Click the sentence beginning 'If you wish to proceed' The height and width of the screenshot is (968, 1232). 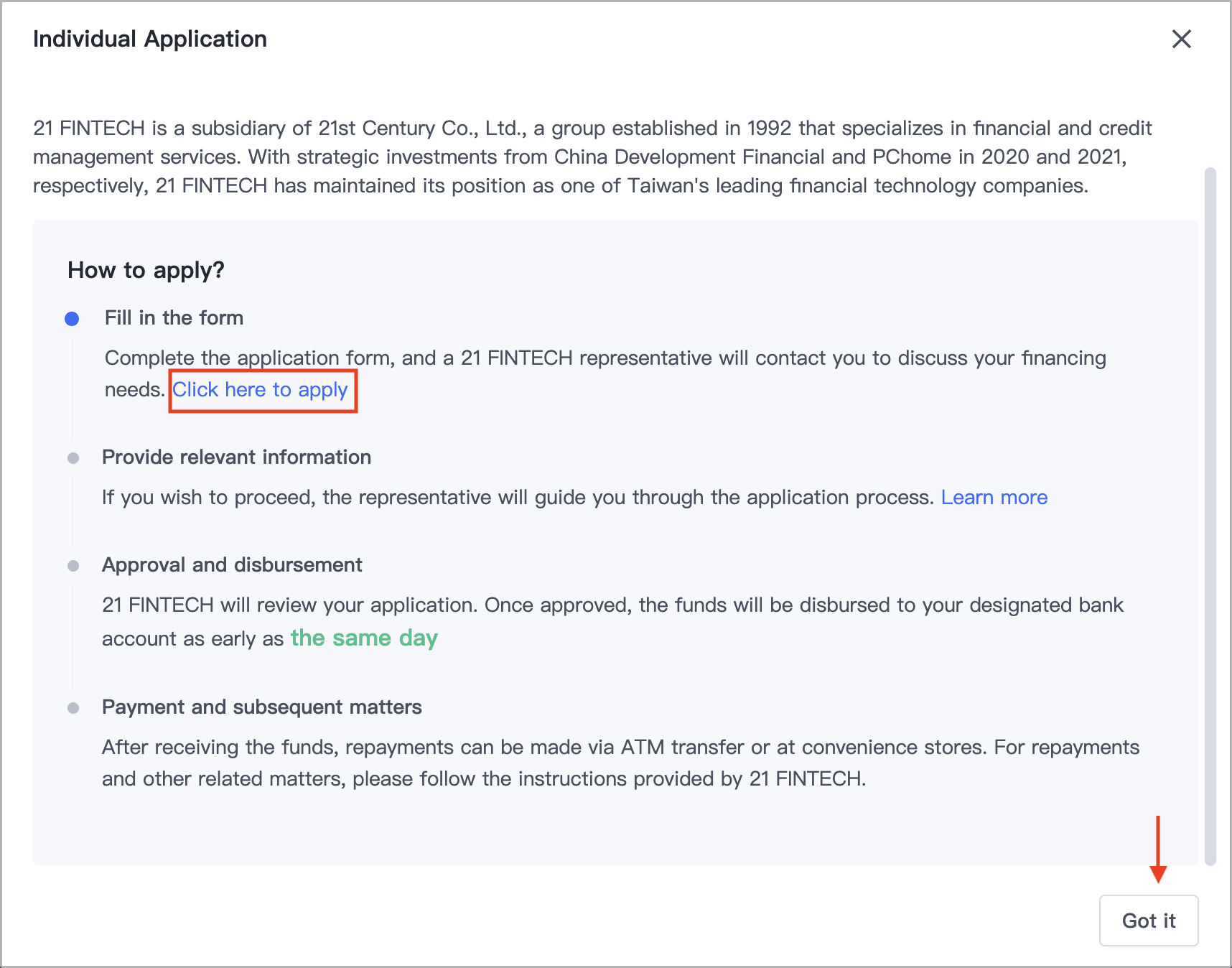pyautogui.click(x=518, y=497)
